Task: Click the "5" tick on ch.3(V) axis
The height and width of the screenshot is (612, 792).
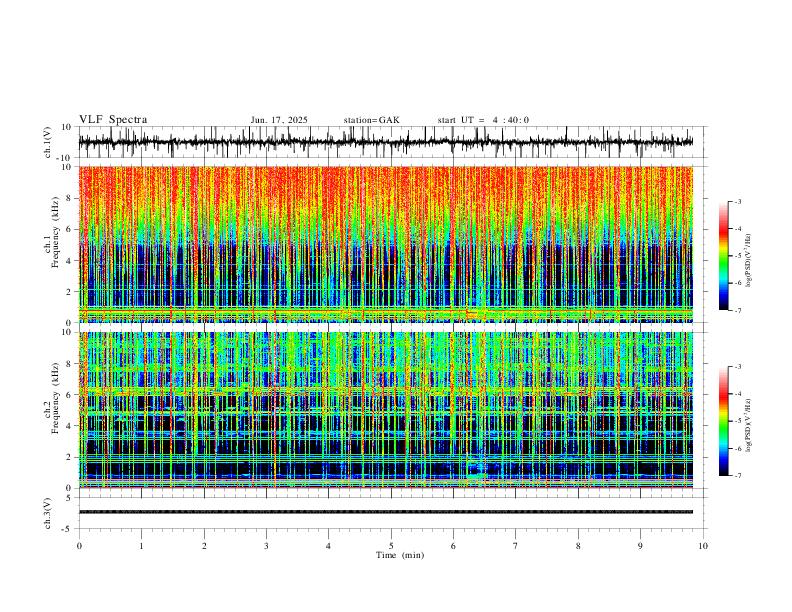Action: pyautogui.click(x=70, y=498)
